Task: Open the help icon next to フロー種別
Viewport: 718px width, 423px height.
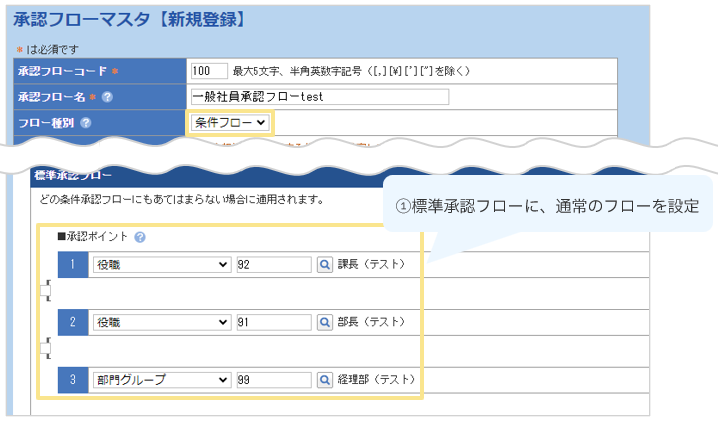Action: coord(85,123)
